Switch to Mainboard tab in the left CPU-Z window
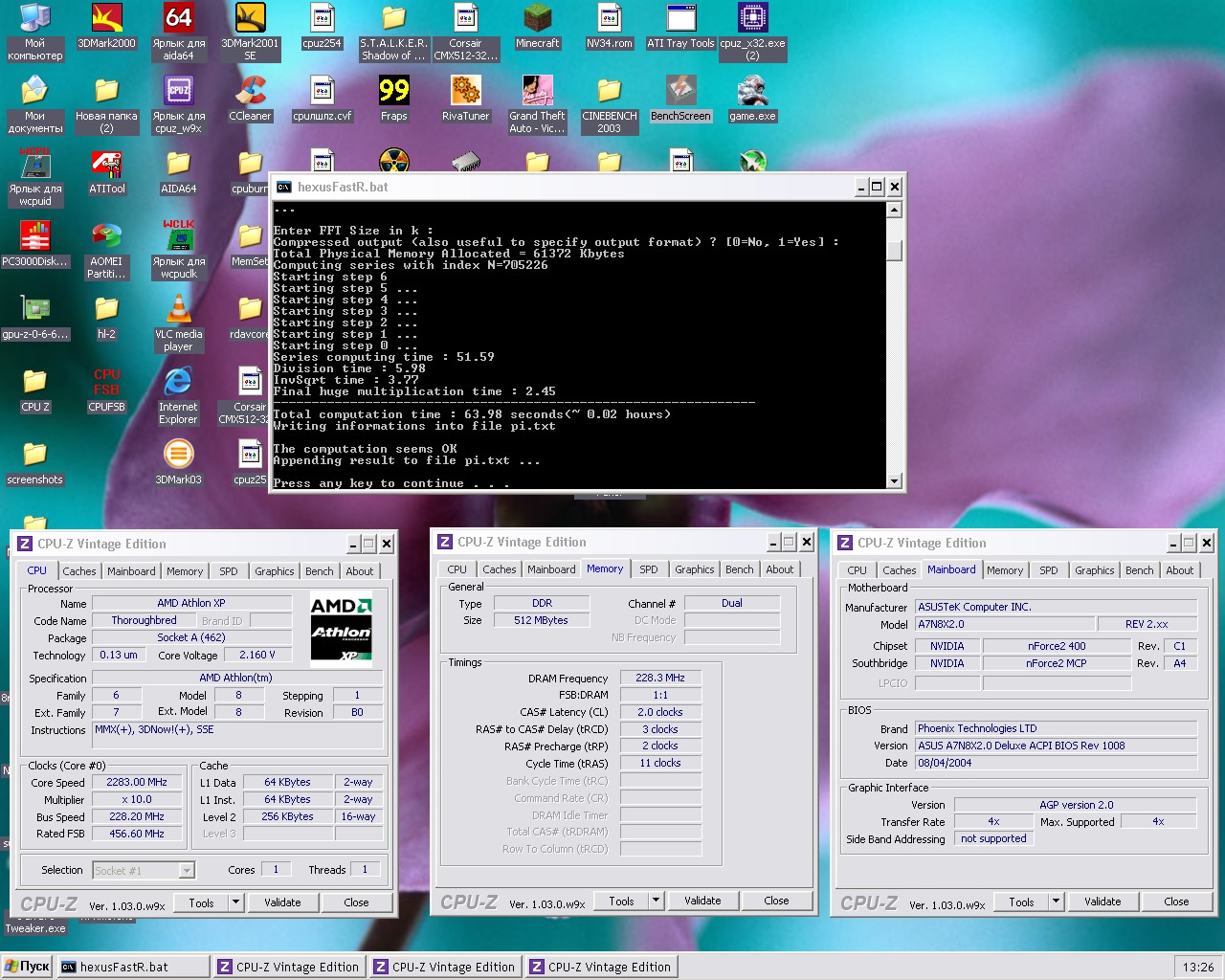The height and width of the screenshot is (980, 1225). tap(131, 571)
